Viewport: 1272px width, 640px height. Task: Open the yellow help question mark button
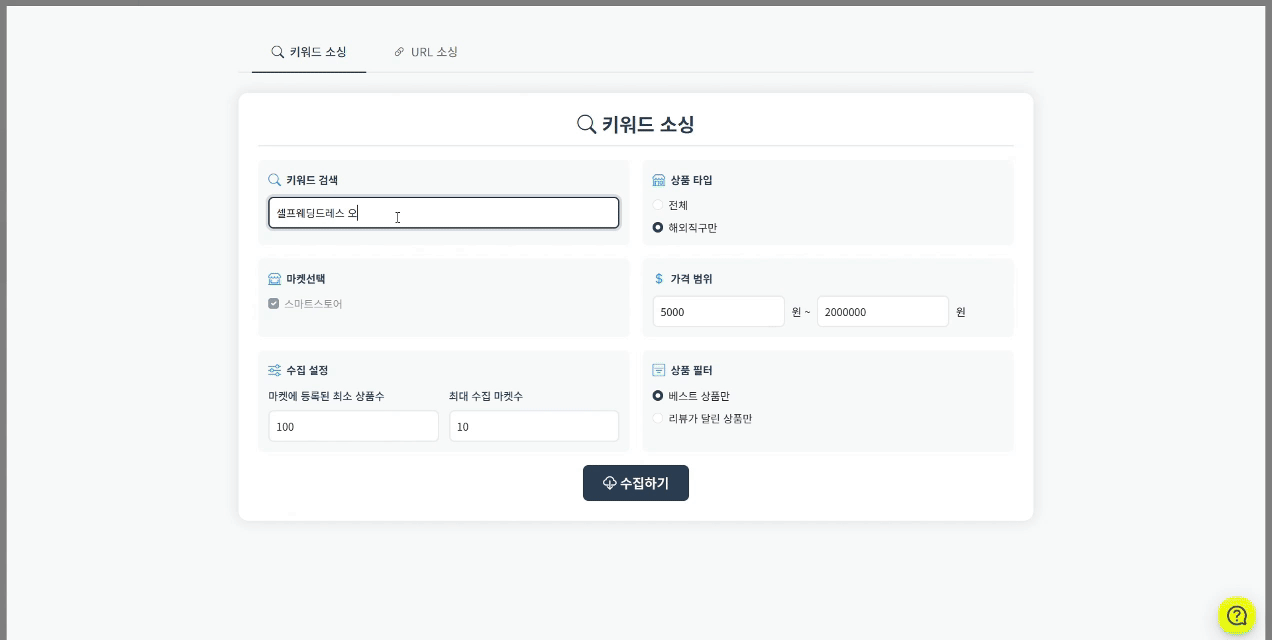coord(1236,615)
